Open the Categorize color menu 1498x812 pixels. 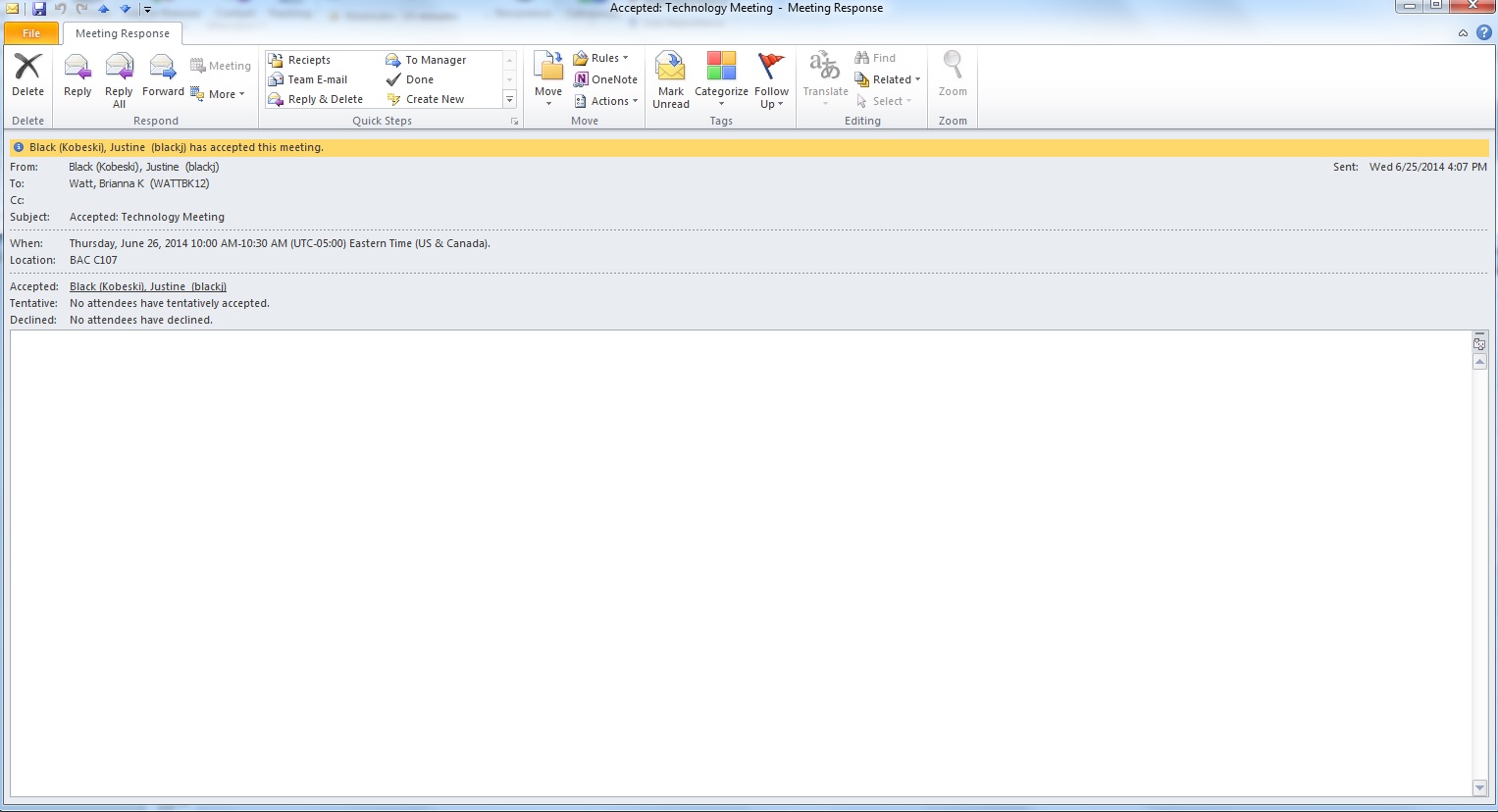tap(721, 80)
